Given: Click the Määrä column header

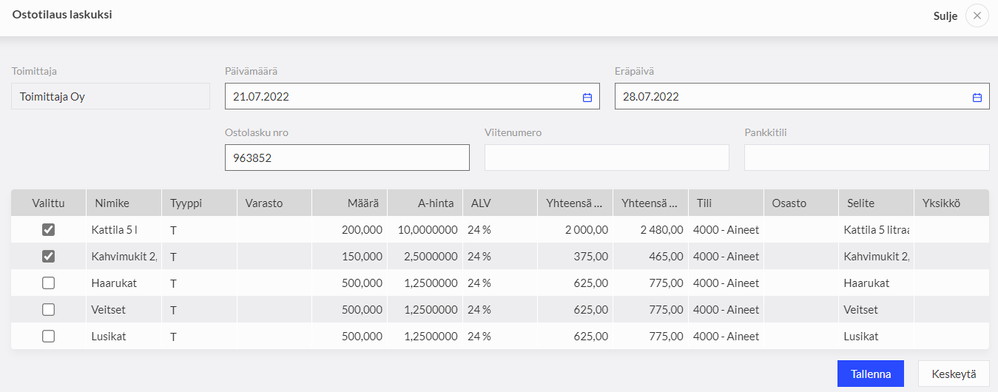Looking at the screenshot, I should pyautogui.click(x=350, y=203).
